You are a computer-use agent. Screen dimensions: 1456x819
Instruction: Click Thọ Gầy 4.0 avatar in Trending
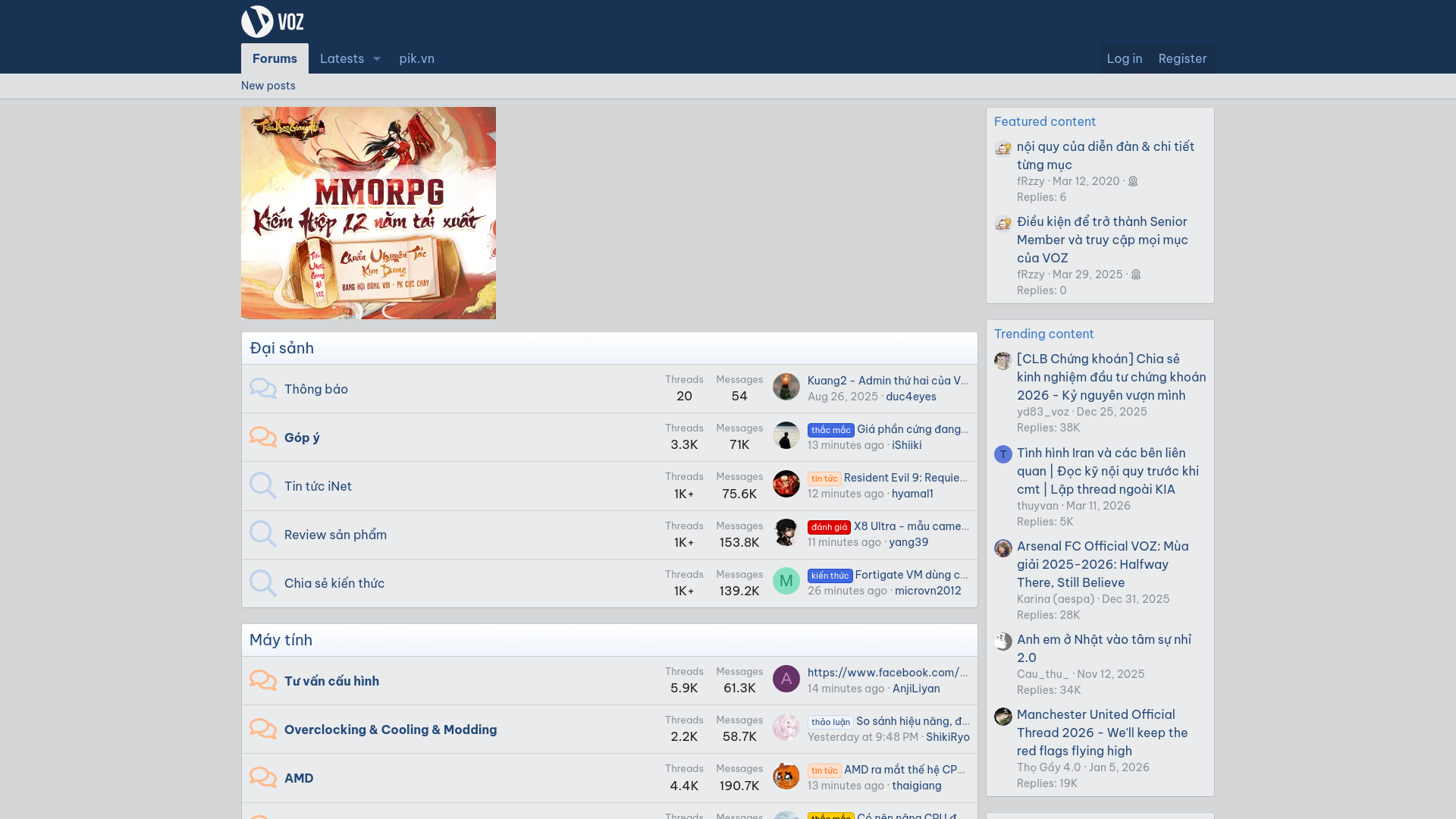click(x=1003, y=716)
